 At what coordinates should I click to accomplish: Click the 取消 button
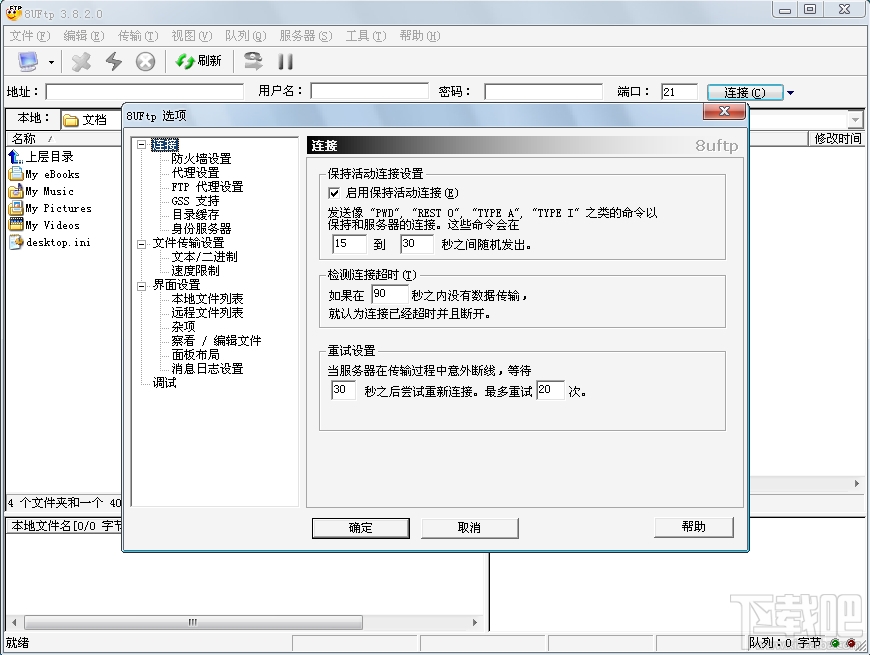coord(469,528)
